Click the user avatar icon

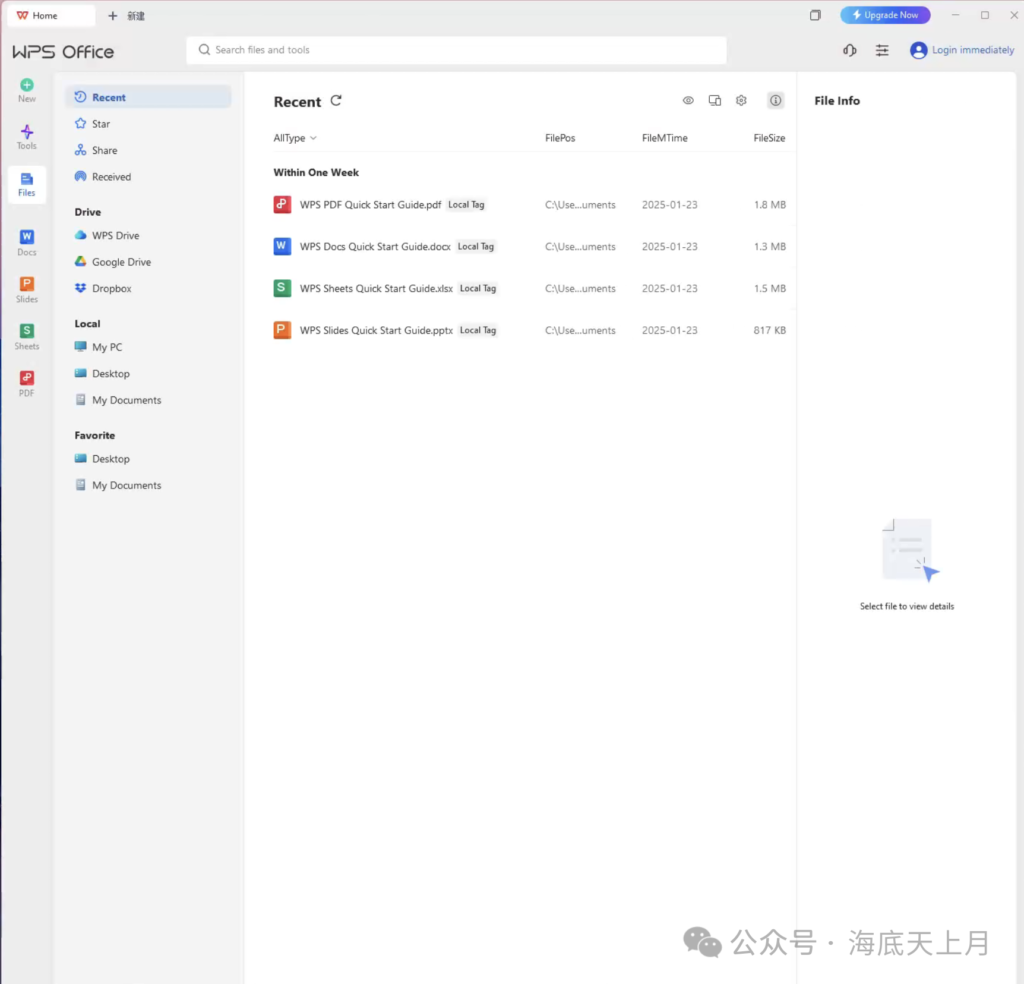(919, 50)
